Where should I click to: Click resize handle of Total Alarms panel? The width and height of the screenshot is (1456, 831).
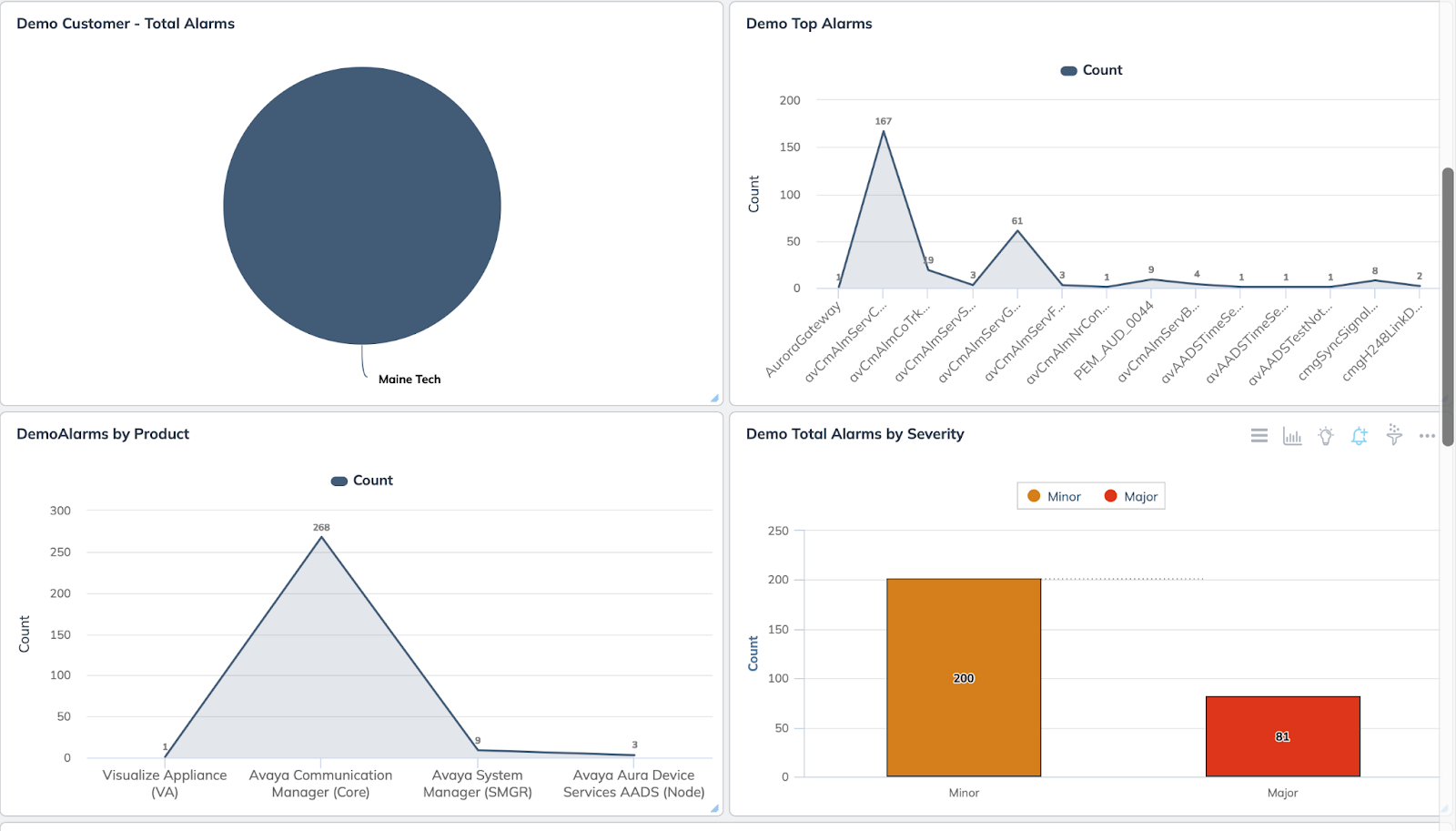[x=714, y=398]
